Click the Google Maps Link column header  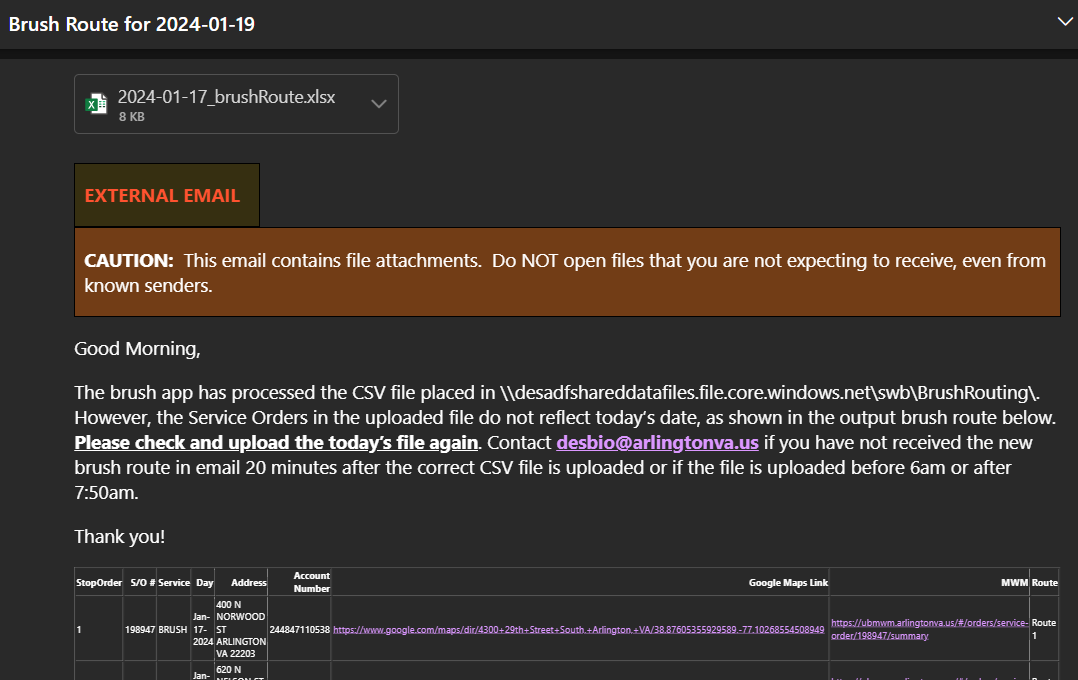tap(788, 582)
